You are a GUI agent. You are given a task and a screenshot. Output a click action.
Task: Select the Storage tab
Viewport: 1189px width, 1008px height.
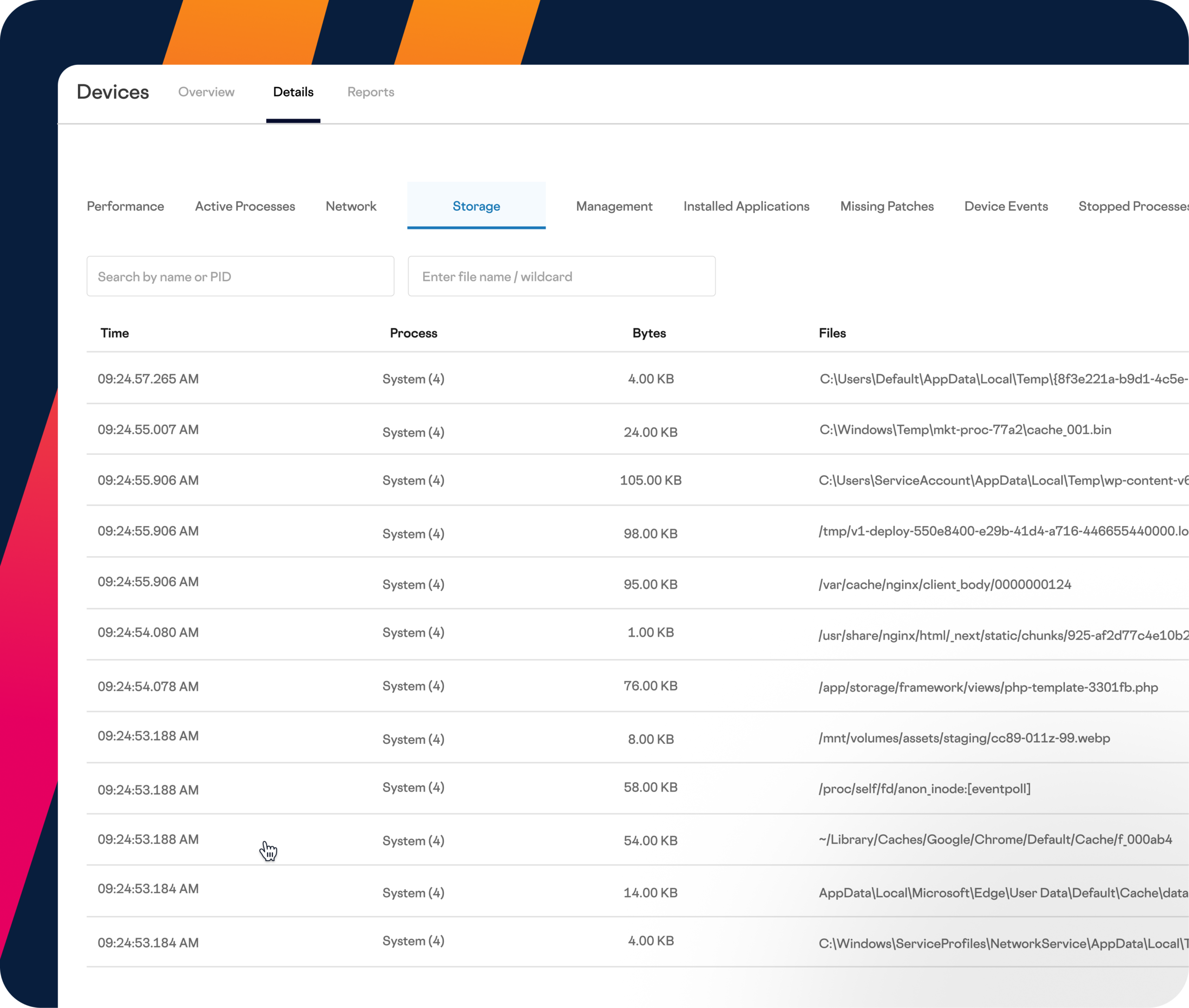coord(476,206)
